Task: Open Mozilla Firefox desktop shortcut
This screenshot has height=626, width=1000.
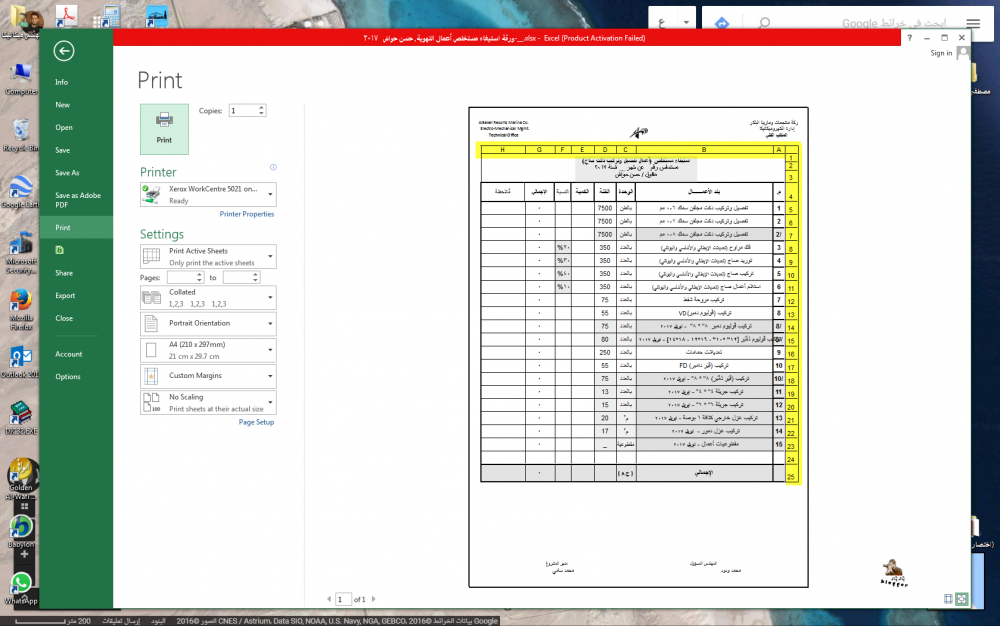Action: coord(21,310)
